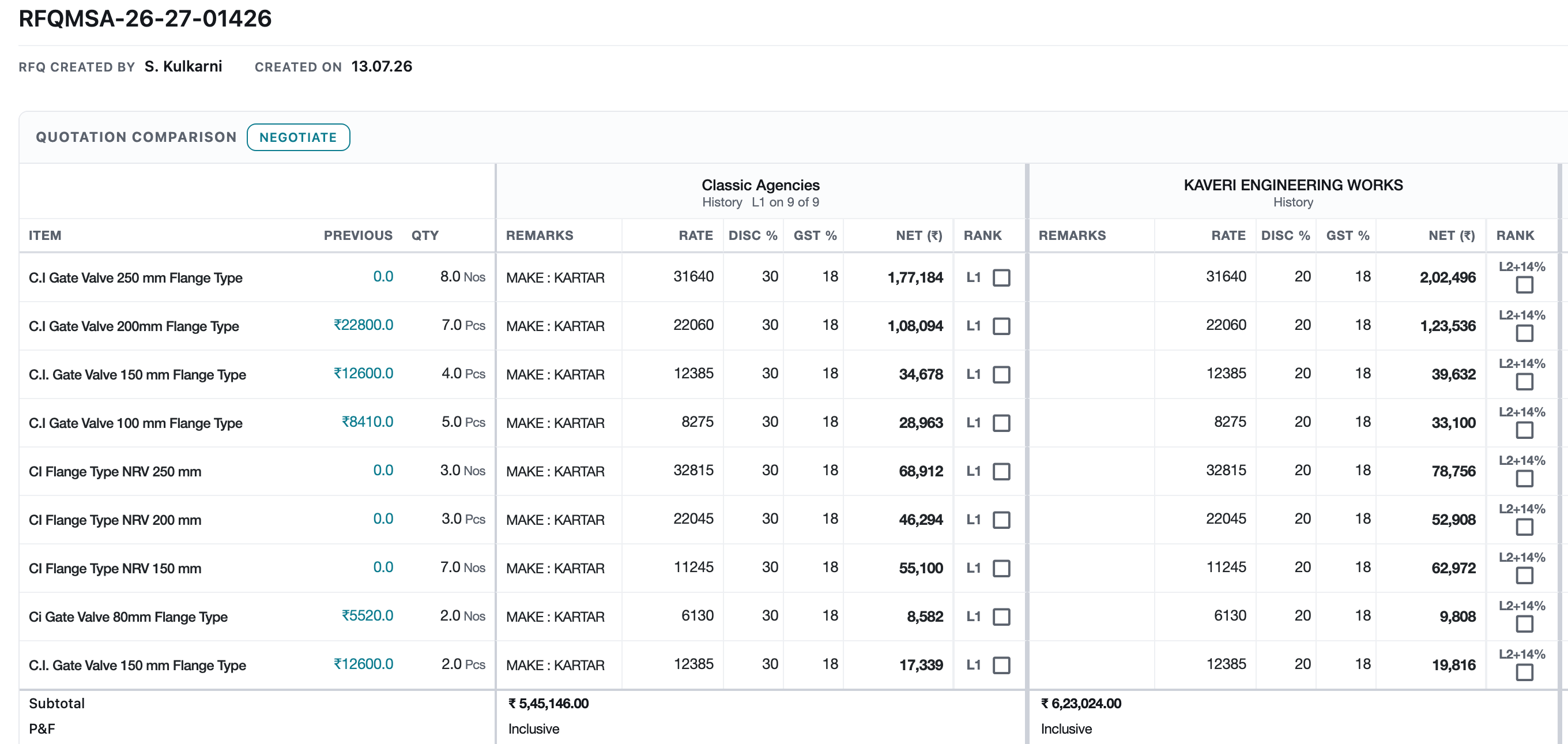Select Classic Agencies L1 box for Gate Valve 80mm
The image size is (1568, 744).
coord(1001,617)
